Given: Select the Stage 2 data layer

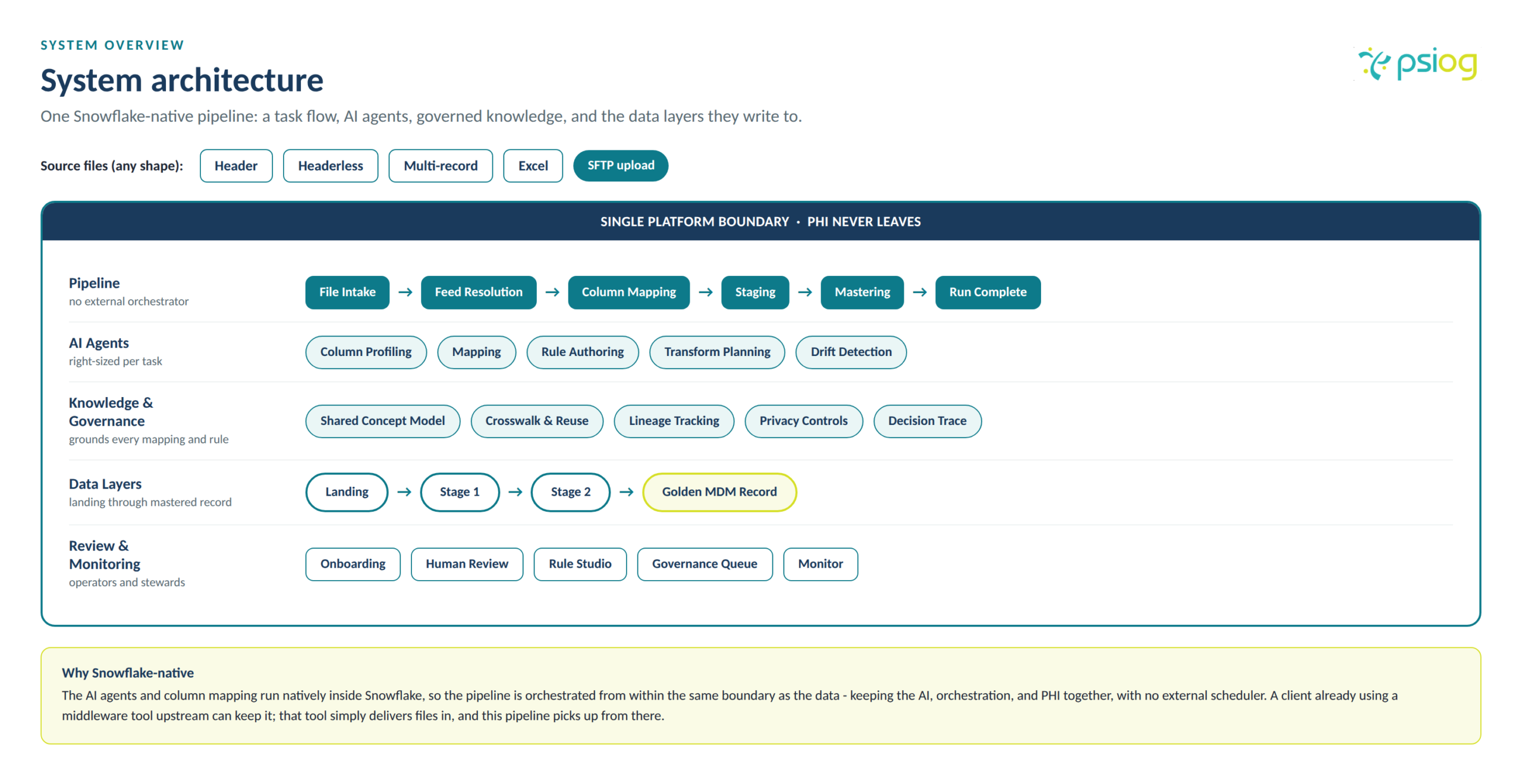Looking at the screenshot, I should [570, 492].
